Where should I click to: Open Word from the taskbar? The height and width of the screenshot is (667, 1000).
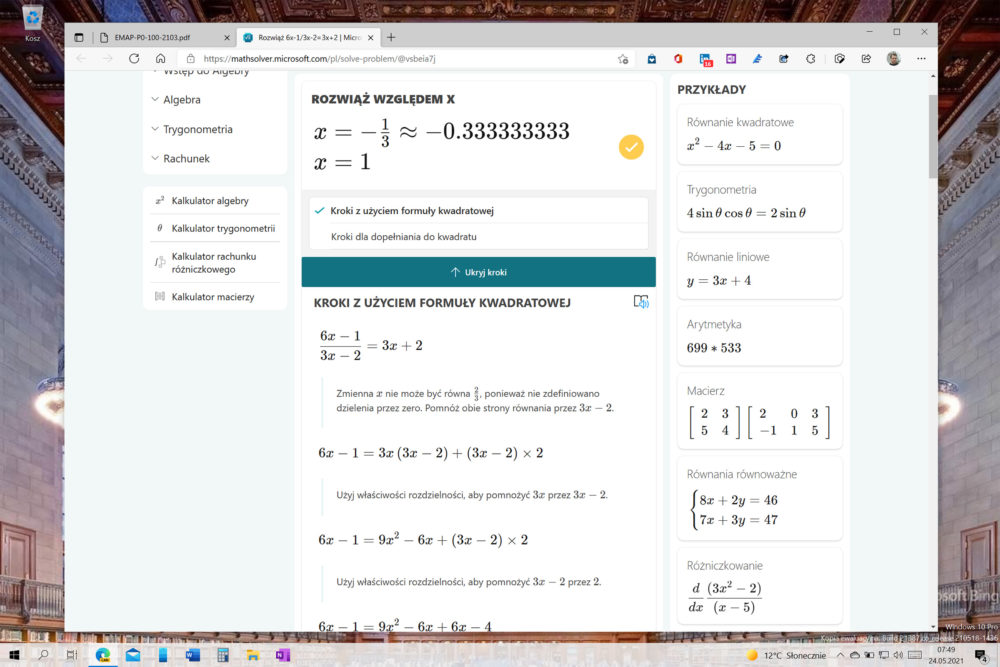click(193, 655)
